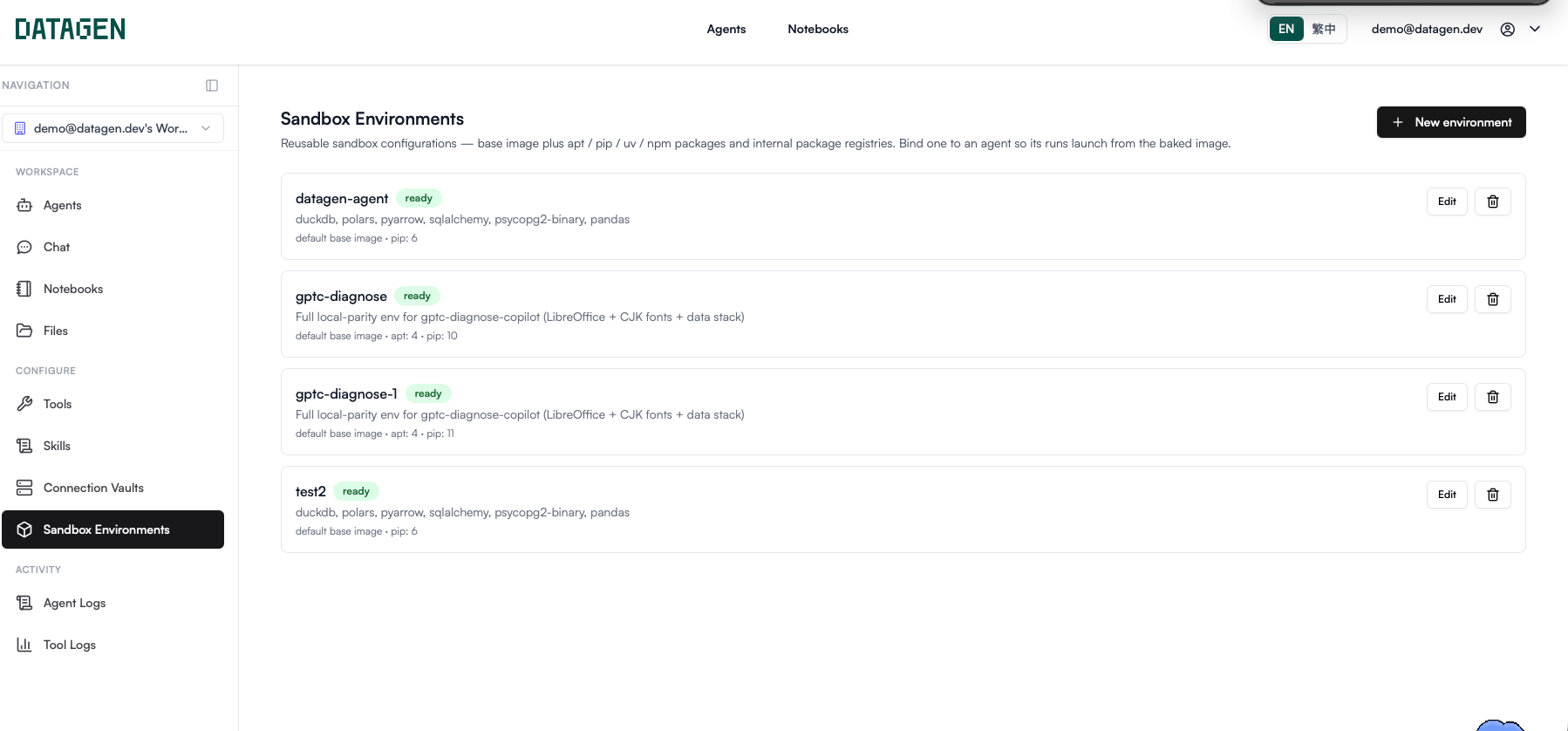Go to Chat in the sidebar
1568x731 pixels.
point(112,247)
